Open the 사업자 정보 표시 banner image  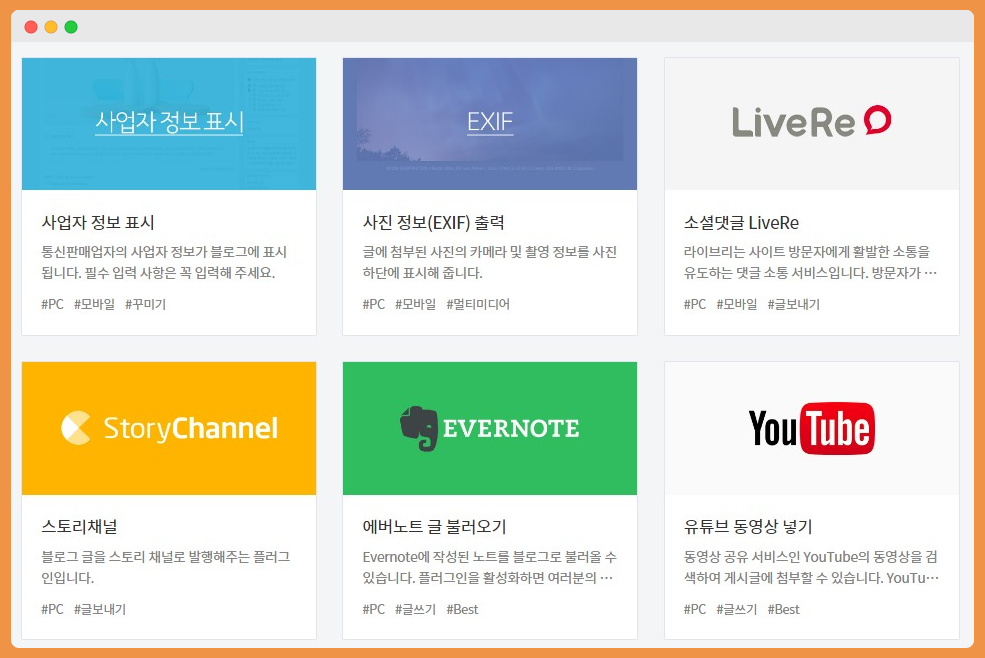[169, 124]
